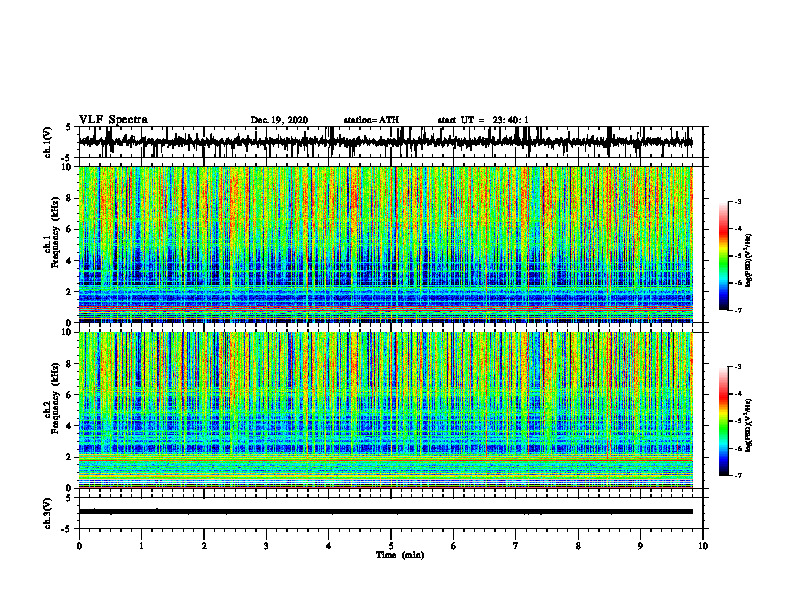The image size is (792, 612).
Task: Click the "-3" tick on ch.2 color bar
Action: click(738, 367)
